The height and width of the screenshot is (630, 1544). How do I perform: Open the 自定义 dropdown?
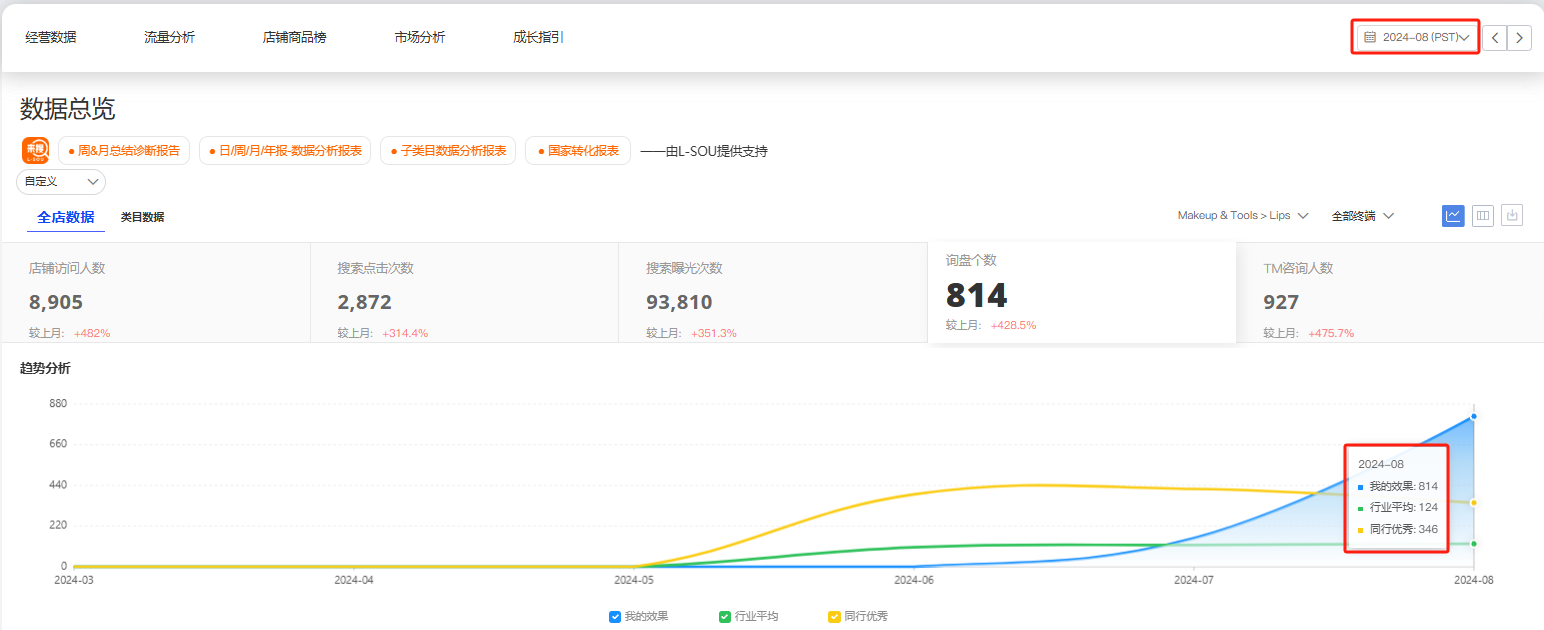[x=61, y=181]
